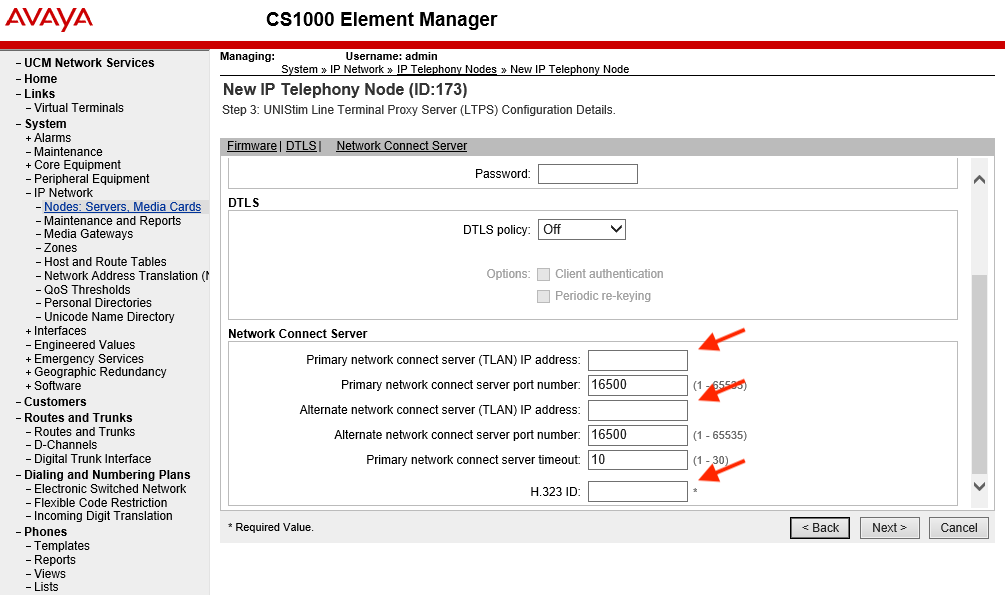The image size is (1005, 595).
Task: Click System in the breadcrumb
Action: (299, 69)
